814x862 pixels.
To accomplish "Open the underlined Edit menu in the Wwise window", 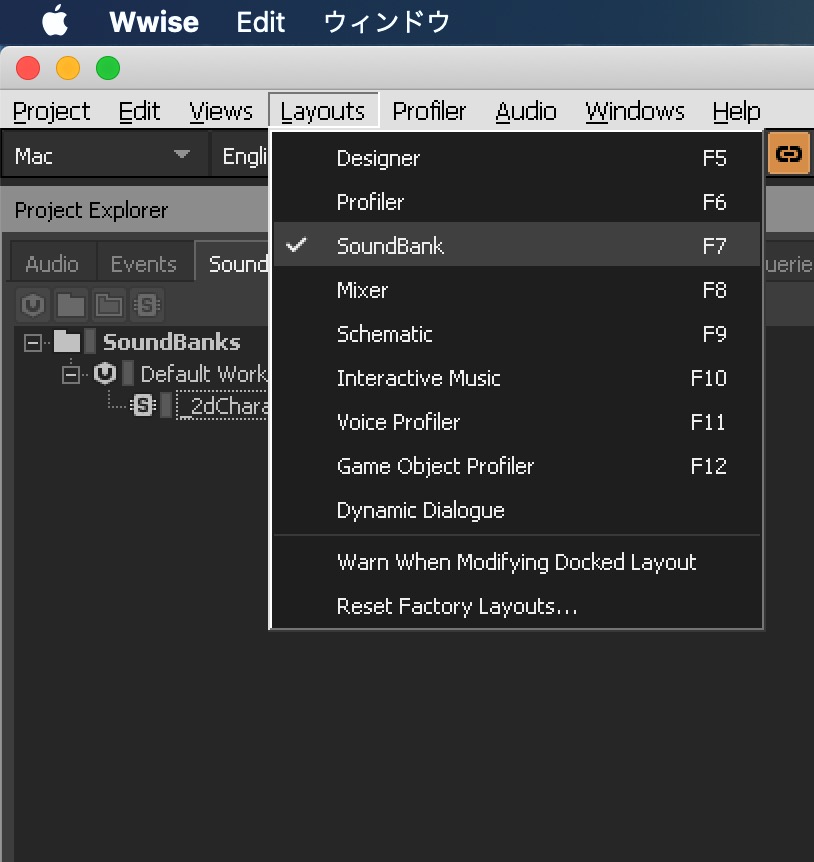I will pos(139,111).
